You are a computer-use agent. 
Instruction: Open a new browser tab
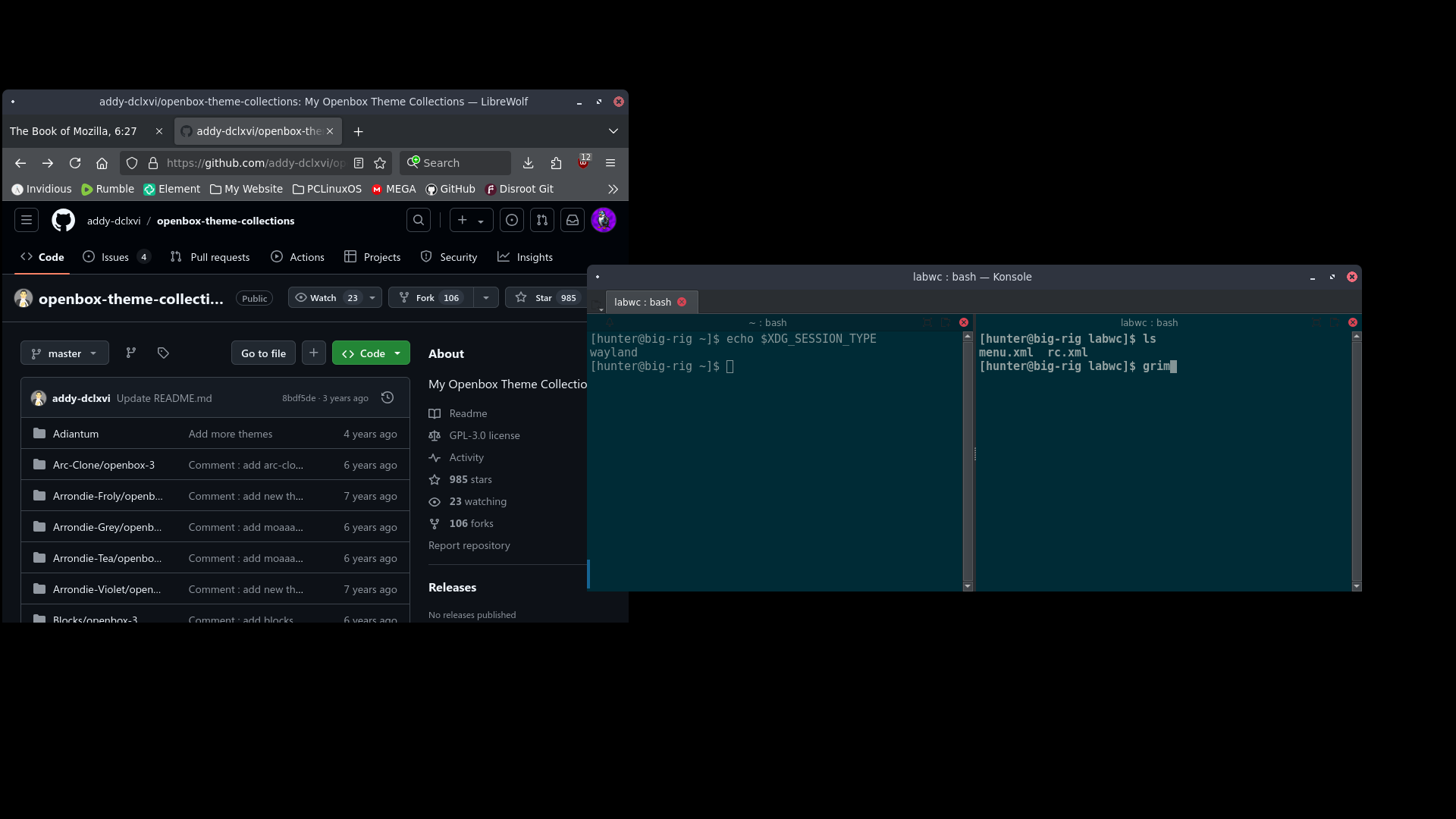coord(359,131)
